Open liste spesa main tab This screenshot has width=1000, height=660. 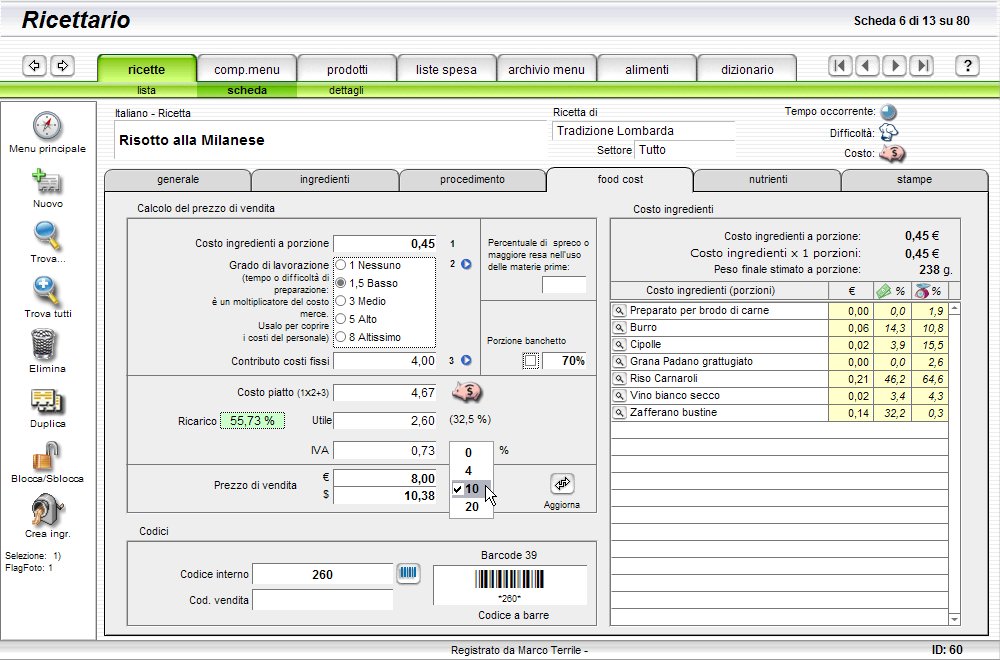click(446, 69)
